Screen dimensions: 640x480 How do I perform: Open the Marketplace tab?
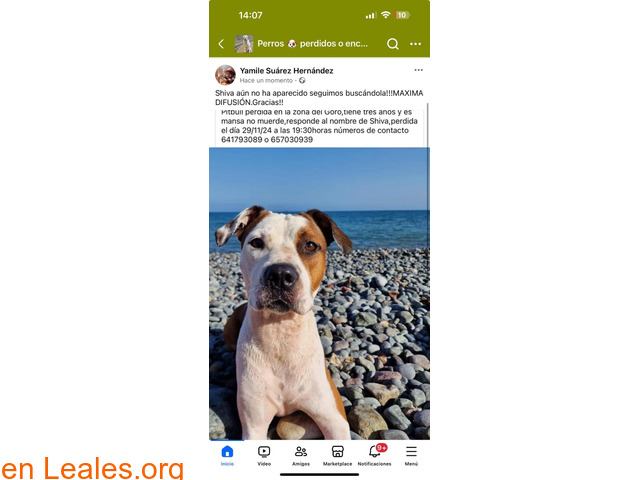tap(338, 456)
